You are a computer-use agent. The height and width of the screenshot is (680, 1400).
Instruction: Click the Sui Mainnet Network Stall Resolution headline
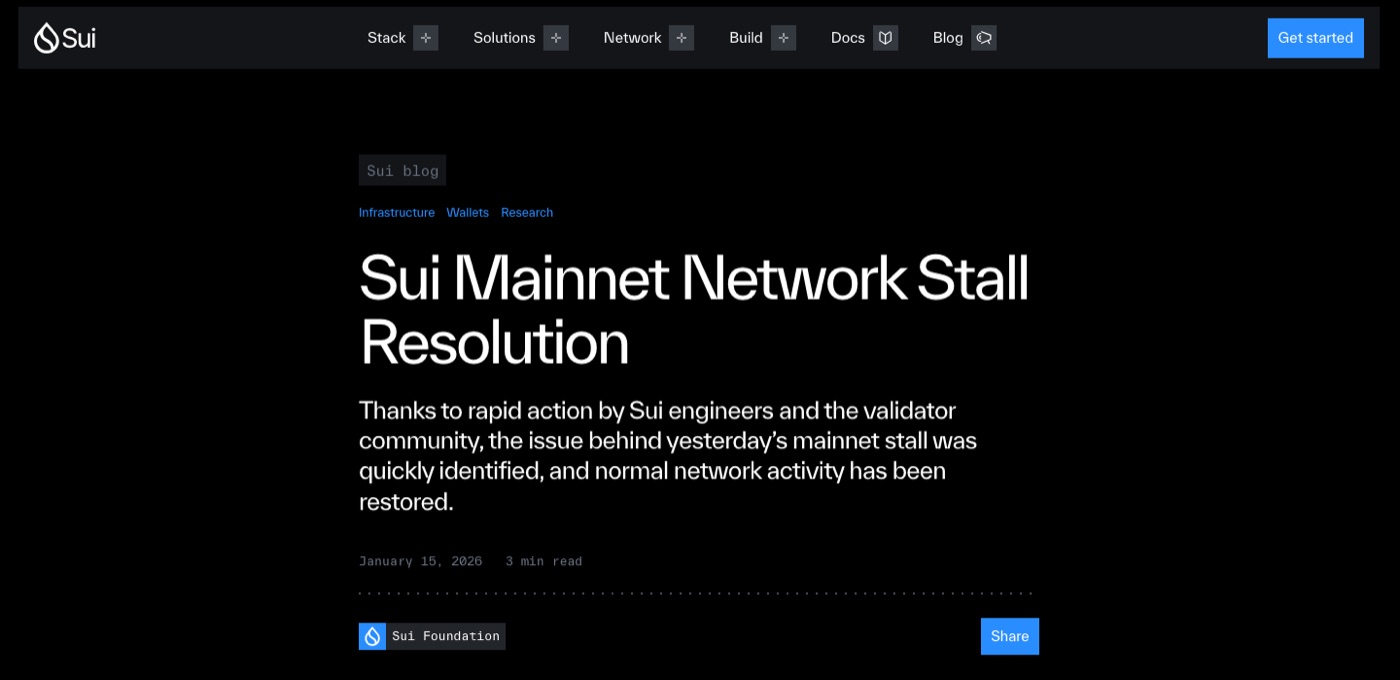coord(694,310)
